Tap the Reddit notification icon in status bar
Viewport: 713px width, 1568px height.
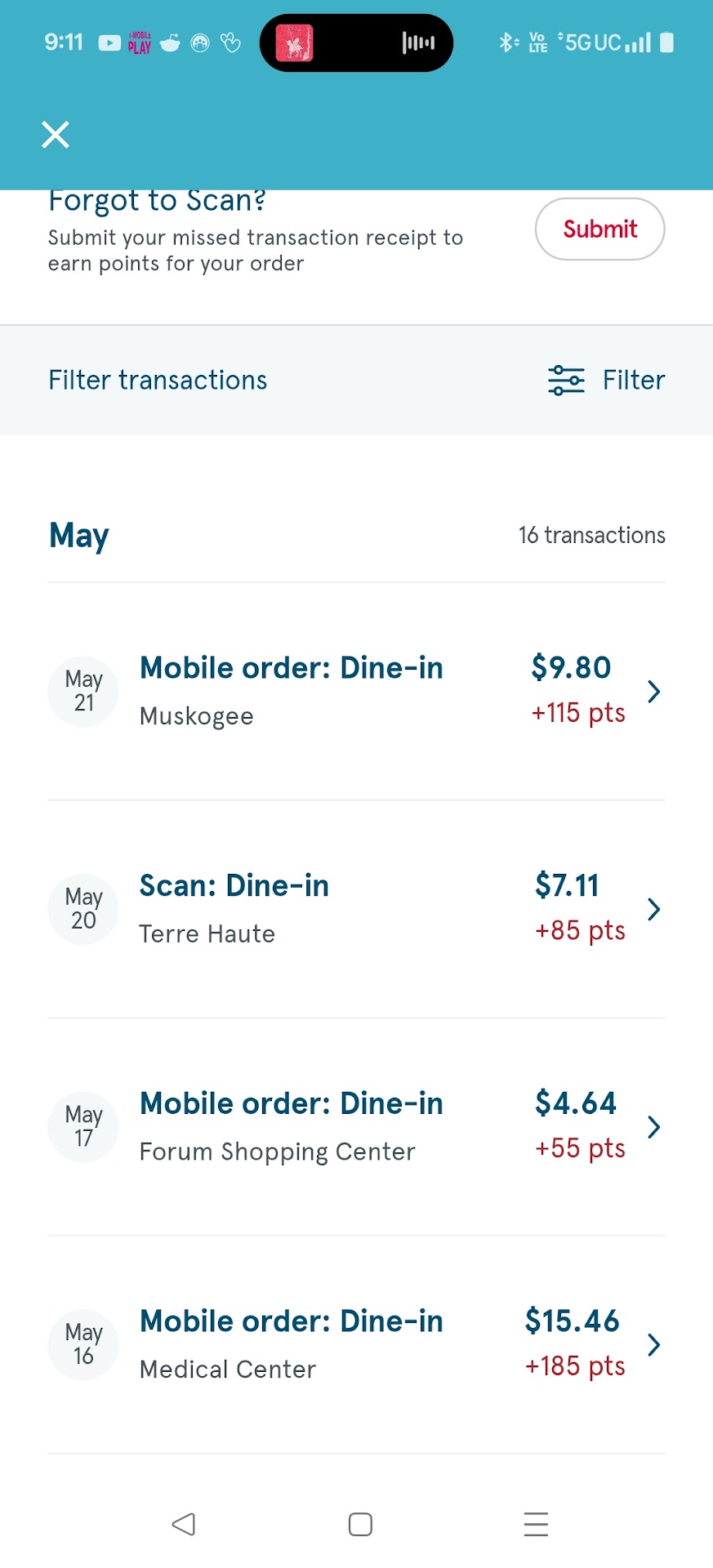[x=170, y=42]
